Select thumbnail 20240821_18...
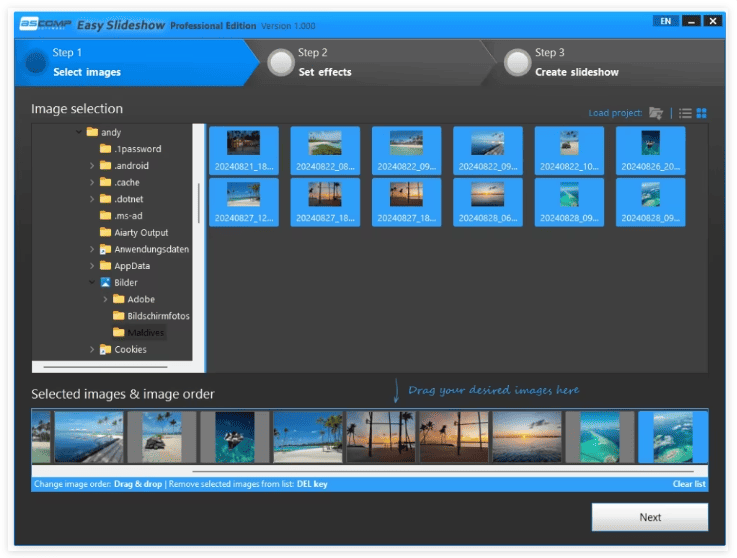The height and width of the screenshot is (558, 737). [x=244, y=151]
